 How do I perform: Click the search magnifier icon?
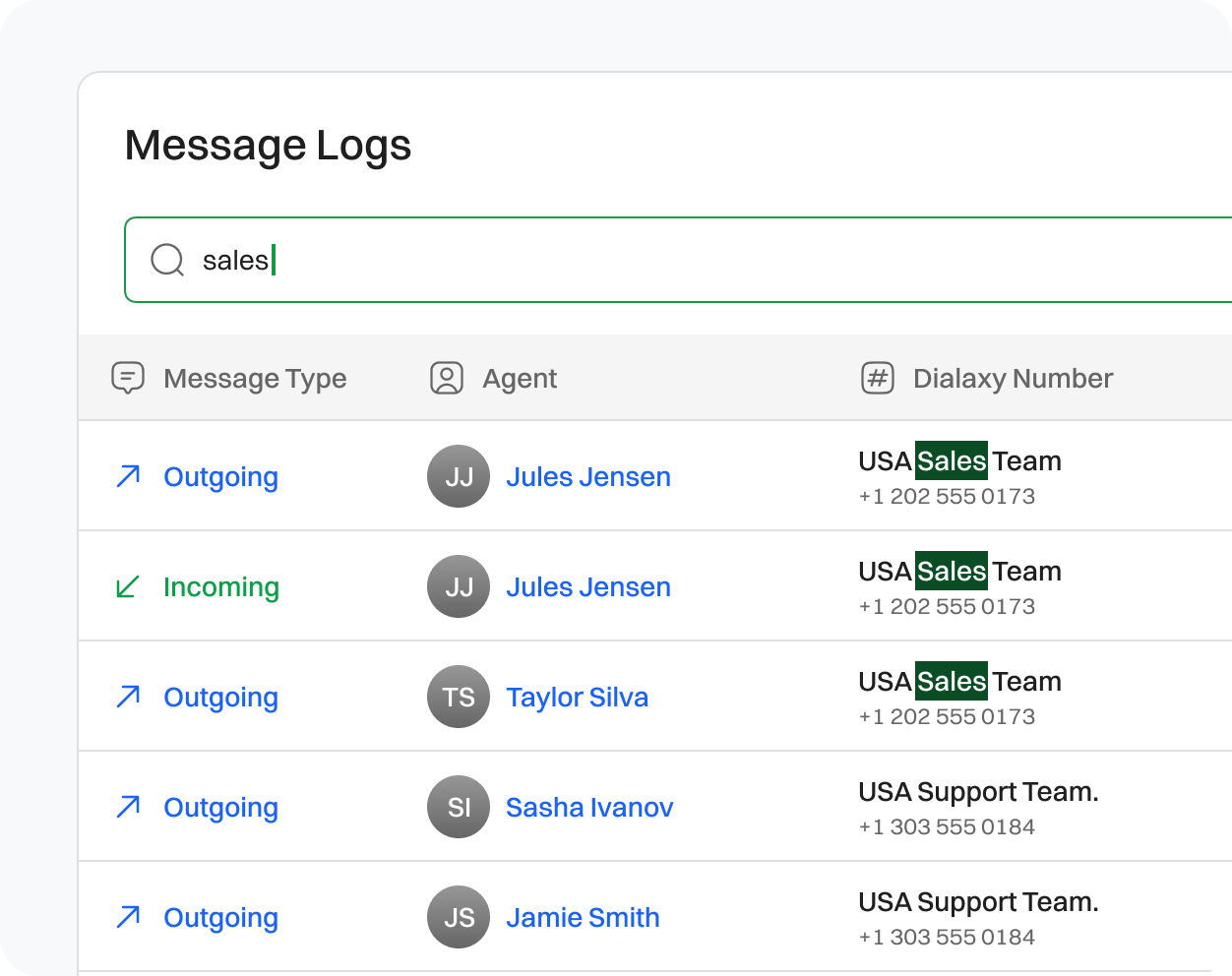(166, 260)
